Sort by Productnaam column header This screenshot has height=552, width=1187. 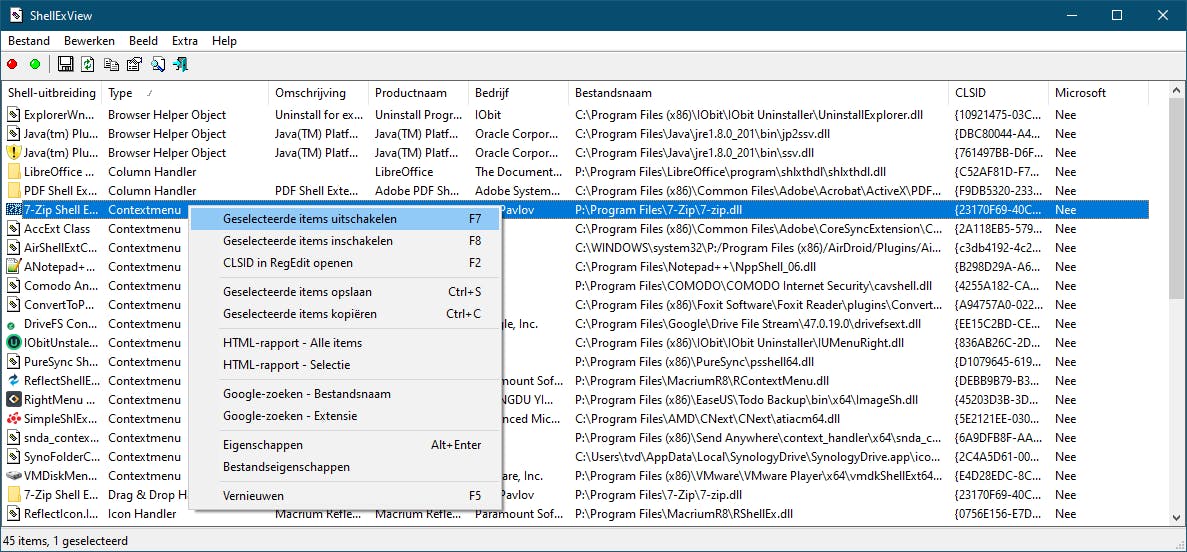tap(419, 93)
